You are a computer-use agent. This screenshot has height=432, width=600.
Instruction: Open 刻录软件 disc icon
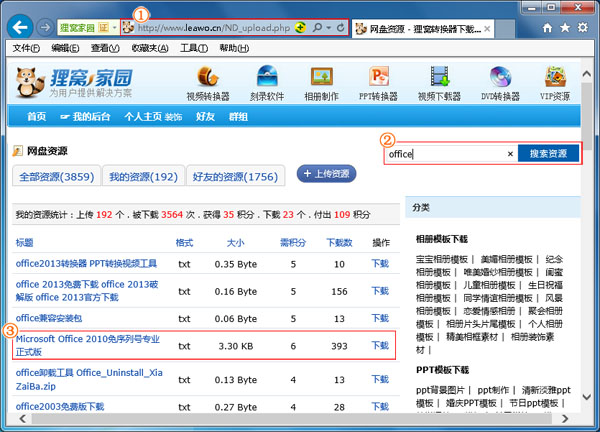coord(267,76)
